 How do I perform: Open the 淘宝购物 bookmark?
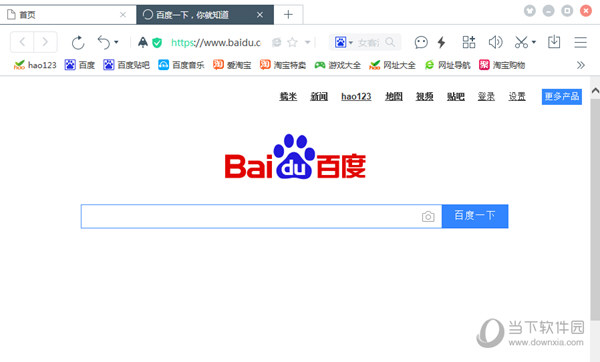pyautogui.click(x=502, y=65)
